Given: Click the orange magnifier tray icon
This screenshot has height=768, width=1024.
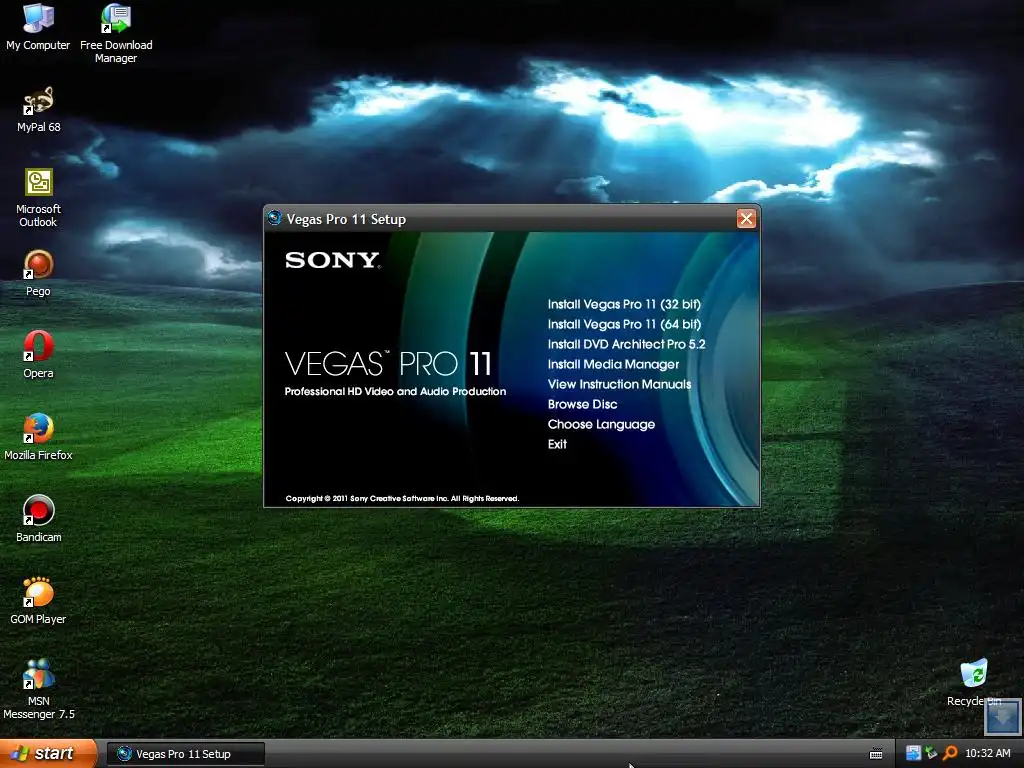Looking at the screenshot, I should [950, 753].
